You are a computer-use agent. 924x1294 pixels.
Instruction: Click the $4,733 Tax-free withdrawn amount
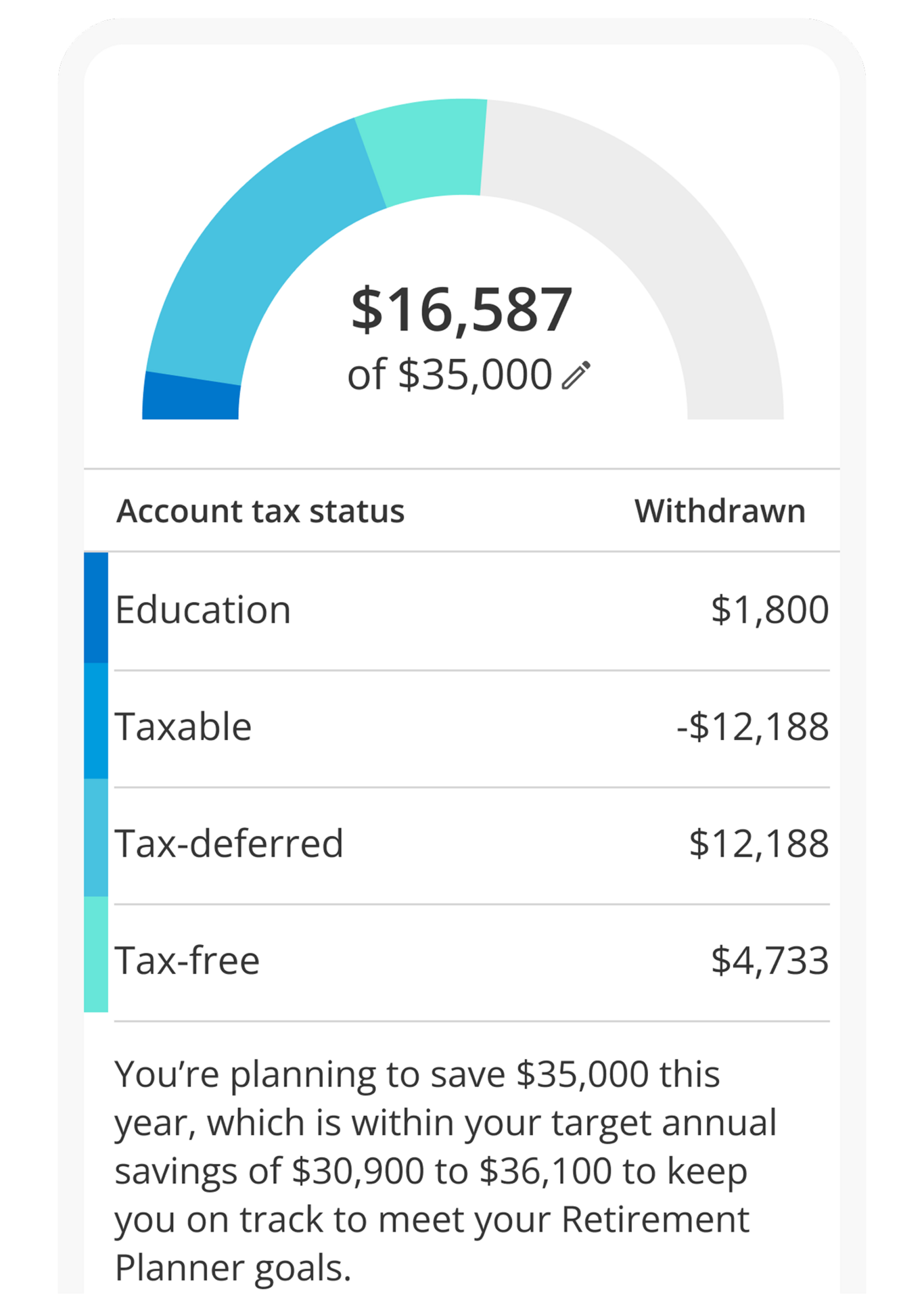(769, 961)
